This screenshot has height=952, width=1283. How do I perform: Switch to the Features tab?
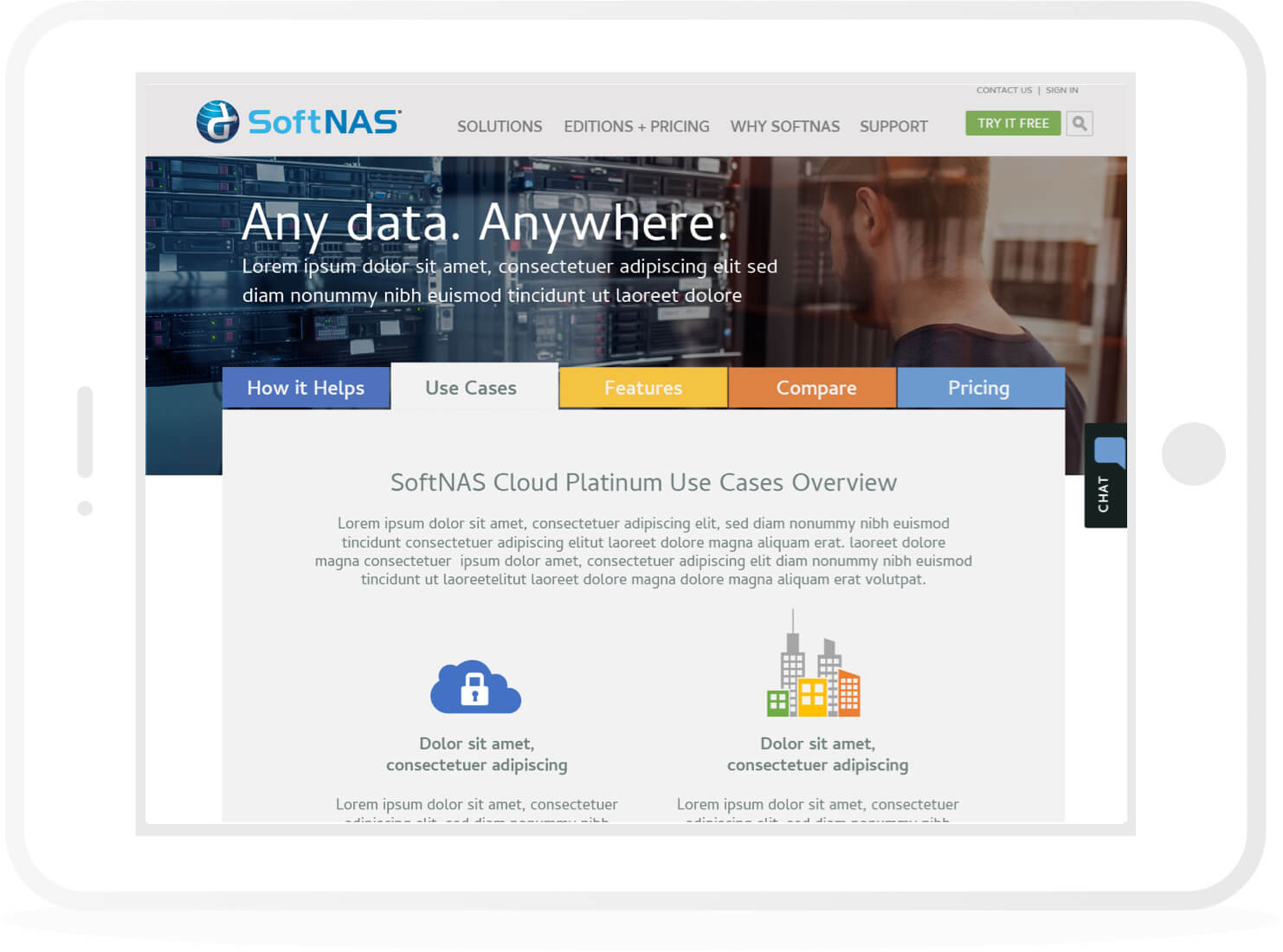pos(643,388)
